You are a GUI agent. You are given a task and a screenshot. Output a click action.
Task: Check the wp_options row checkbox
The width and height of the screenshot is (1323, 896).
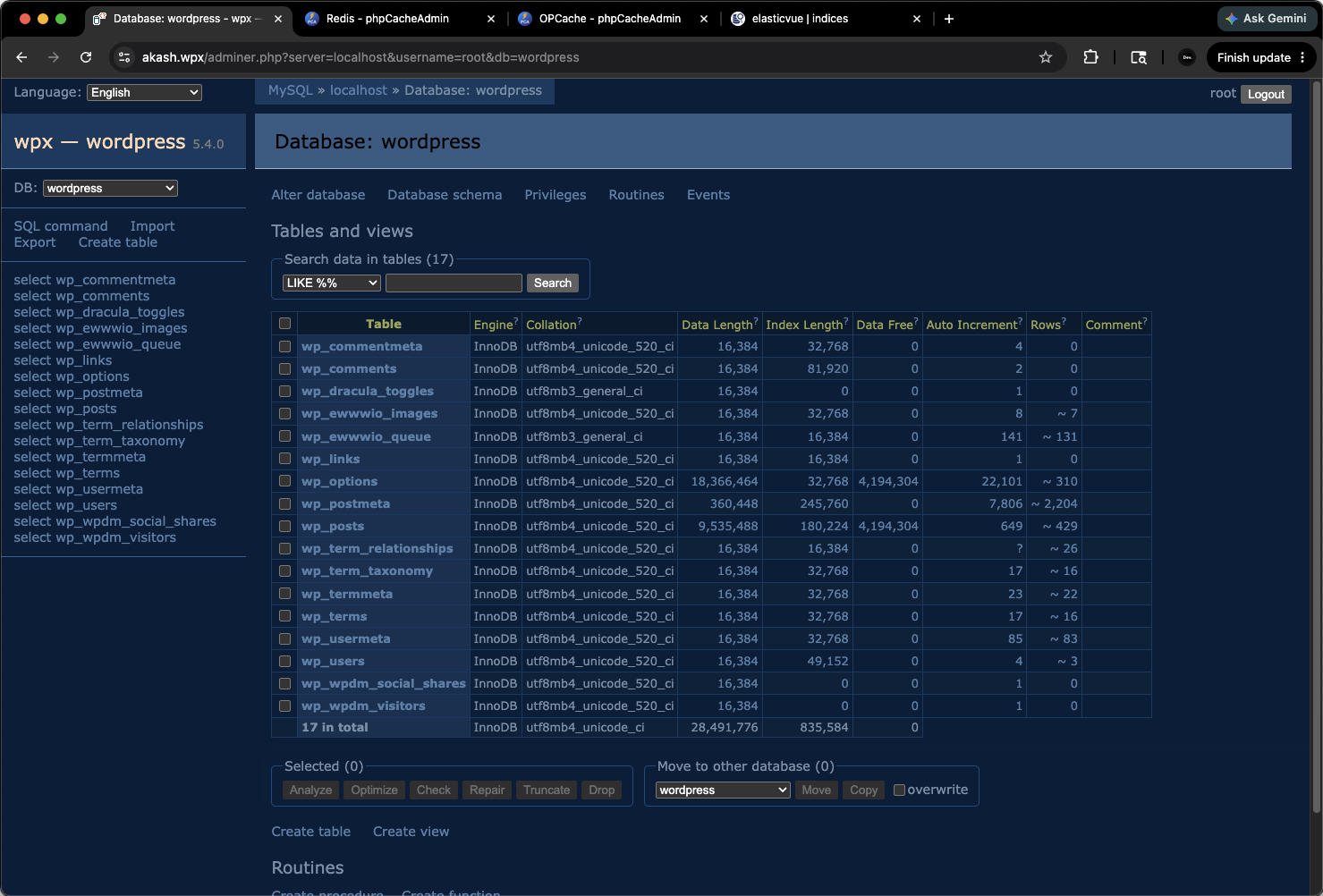(x=284, y=481)
